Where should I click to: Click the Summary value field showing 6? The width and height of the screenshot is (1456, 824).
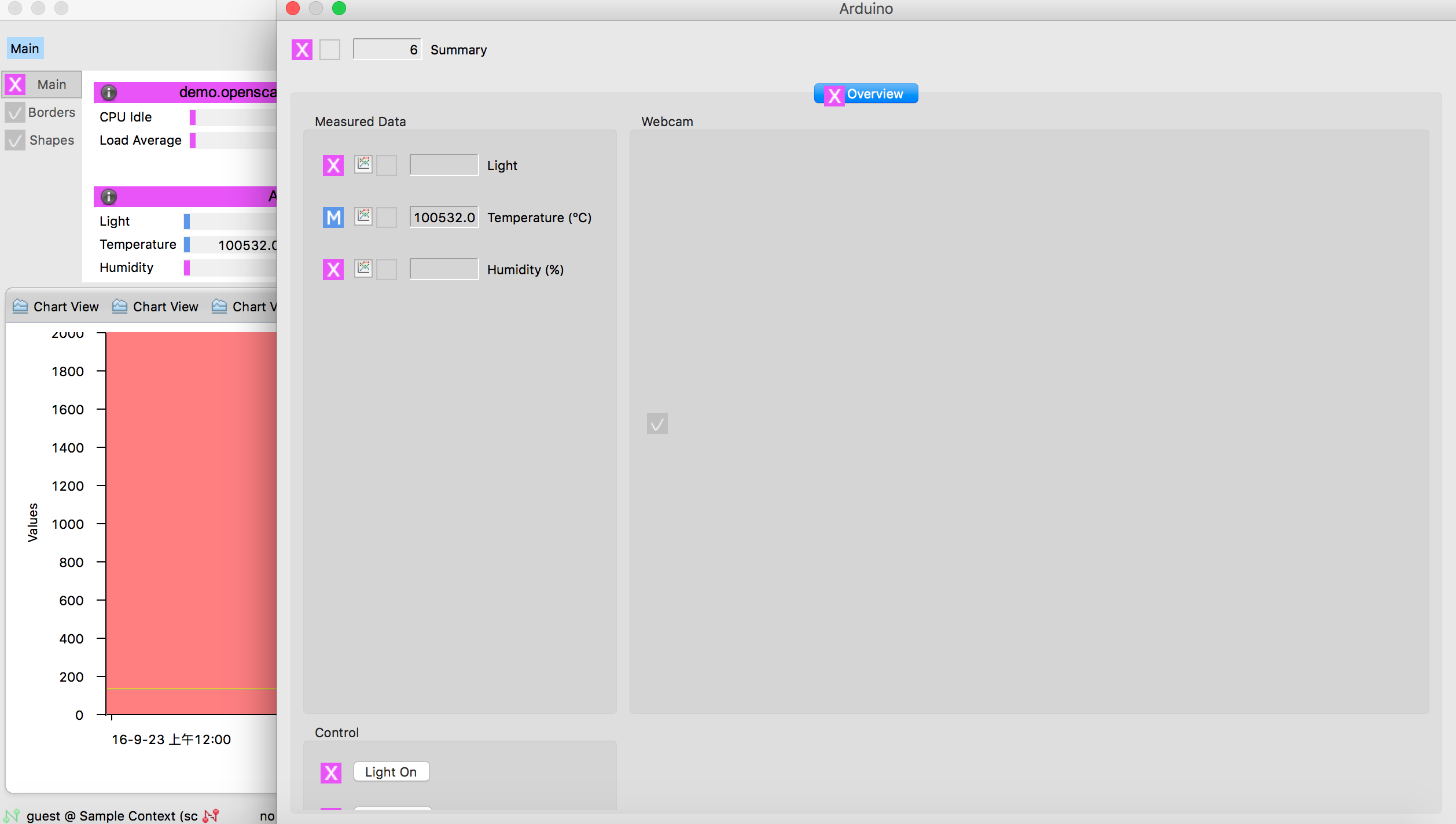point(387,50)
